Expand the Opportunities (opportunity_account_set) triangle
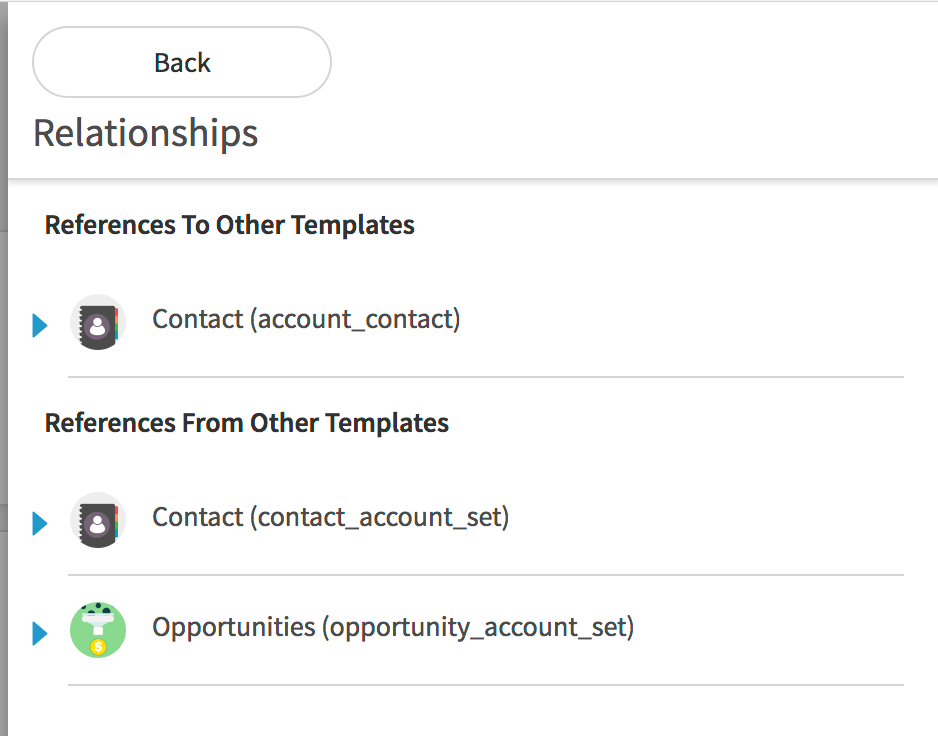The height and width of the screenshot is (736, 938). point(39,633)
